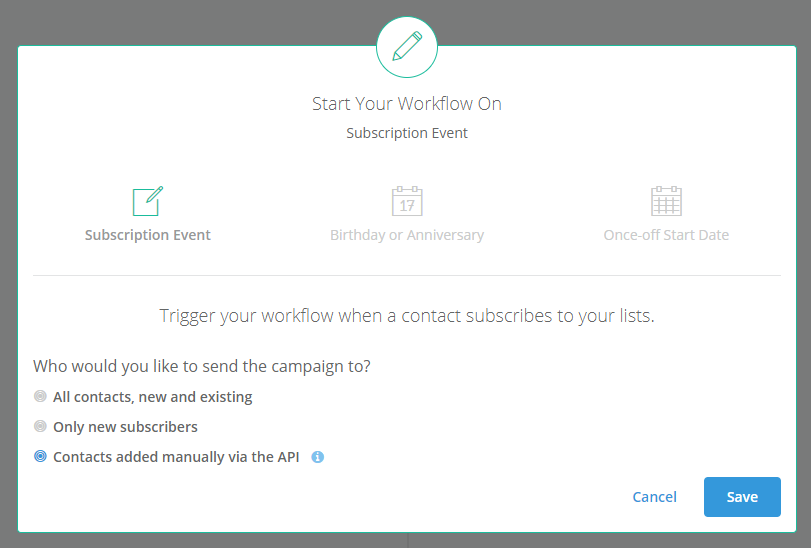Switch to the Subscription Event tab label
Viewport: 811px width, 548px height.
pos(148,235)
